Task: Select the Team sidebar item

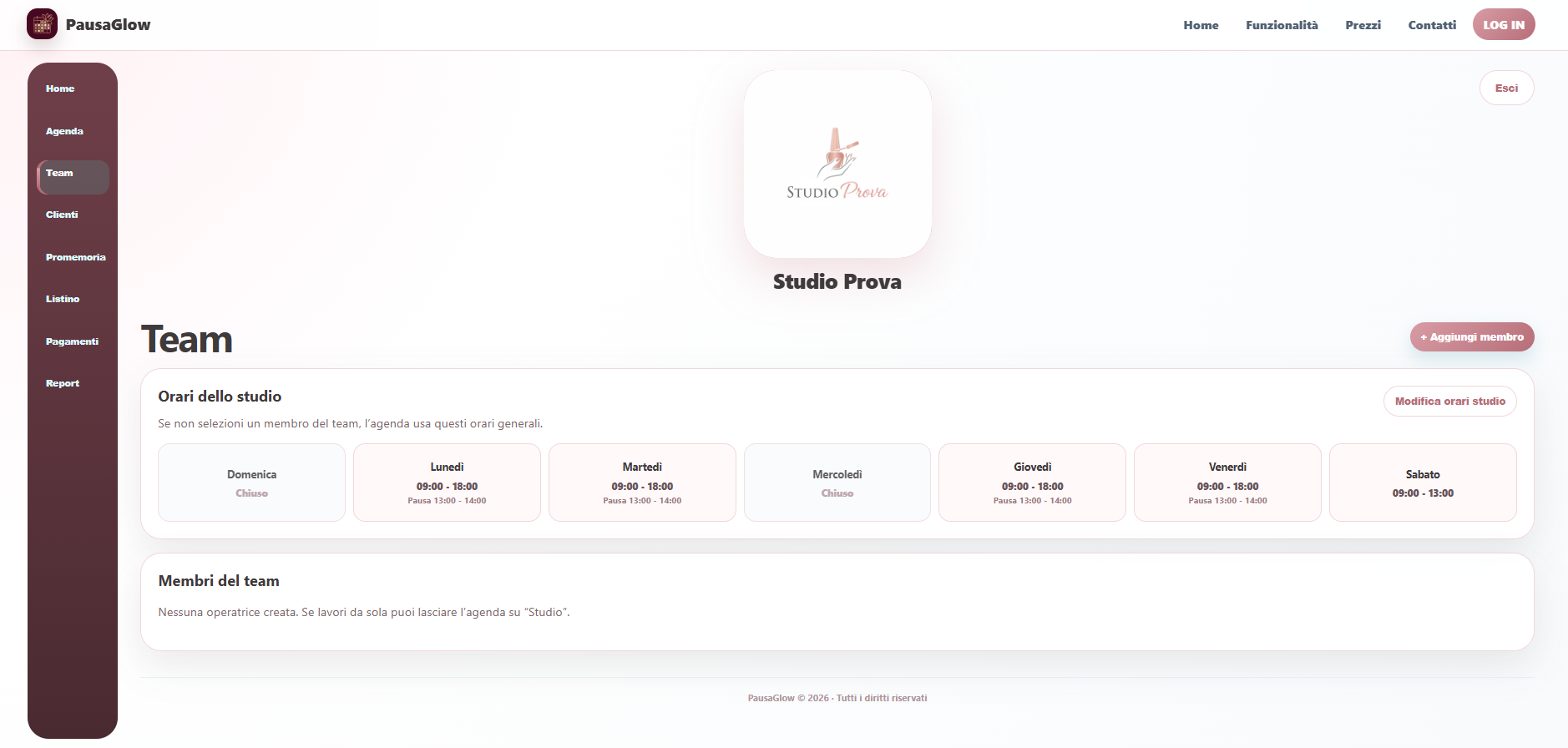Action: click(73, 177)
